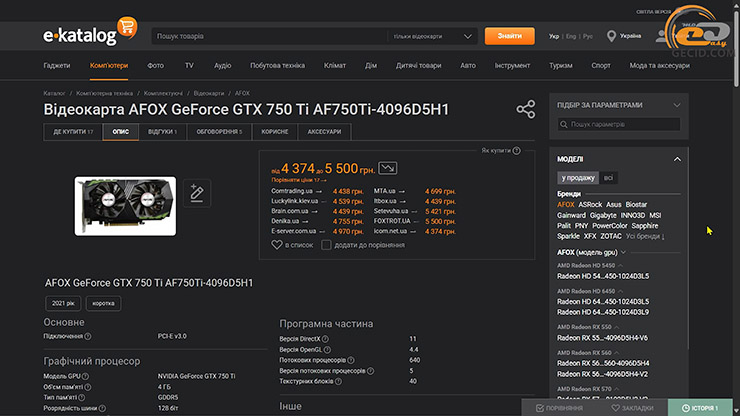Open 'Порівняння' in bottom bar
740x416 pixels.
tap(559, 408)
